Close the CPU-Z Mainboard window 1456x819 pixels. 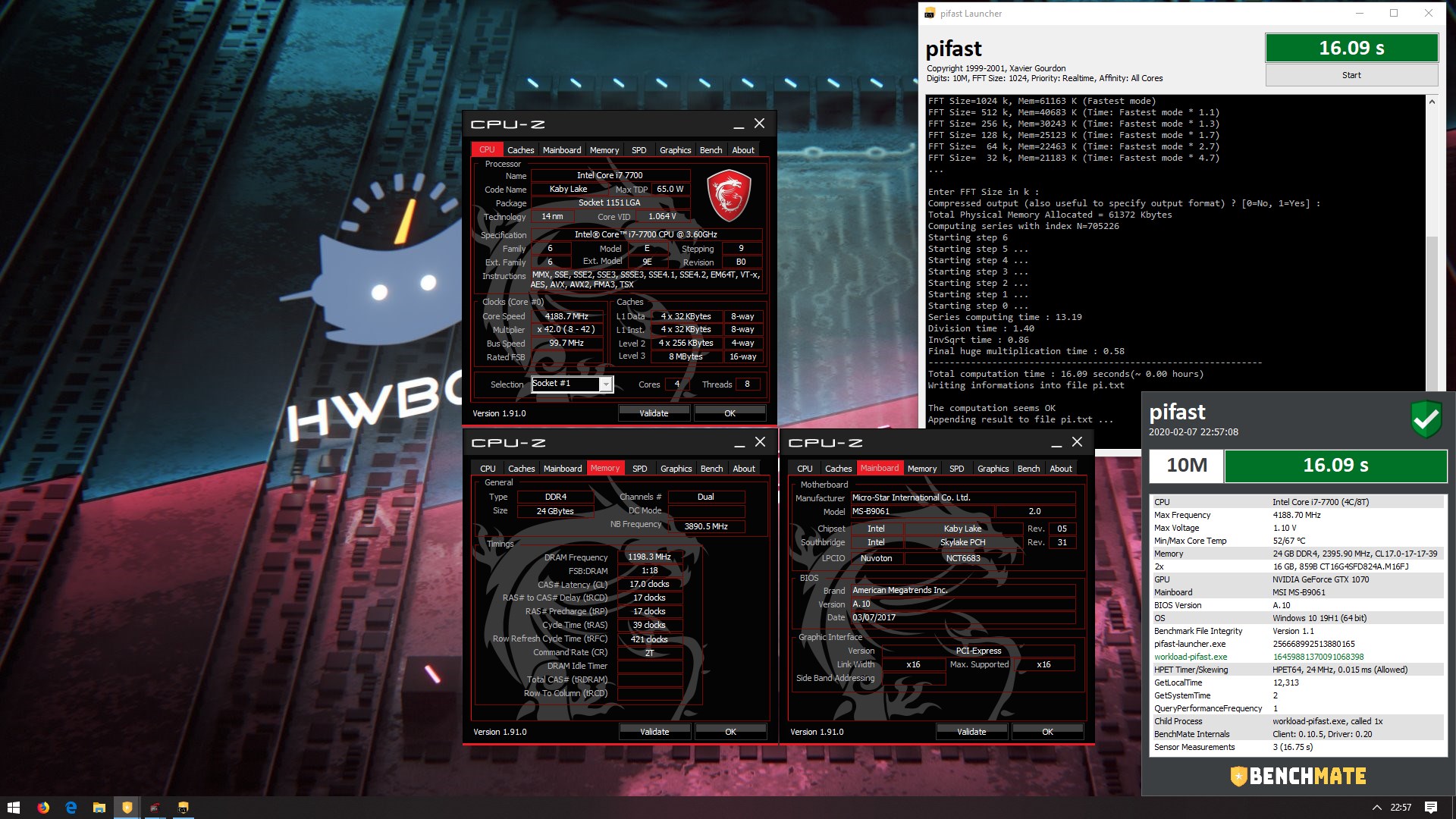(1077, 441)
